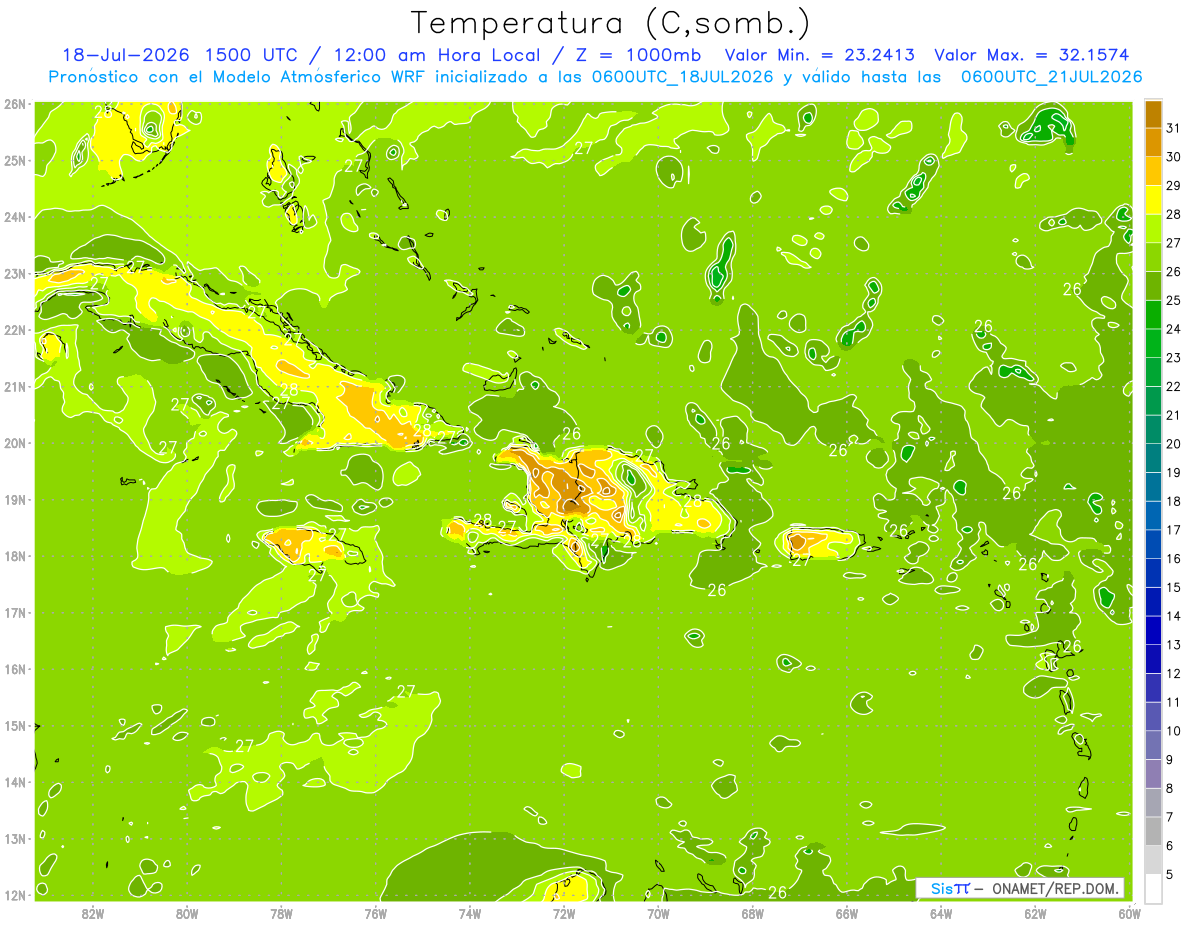Click the '23N' latitude axis label

(15, 273)
